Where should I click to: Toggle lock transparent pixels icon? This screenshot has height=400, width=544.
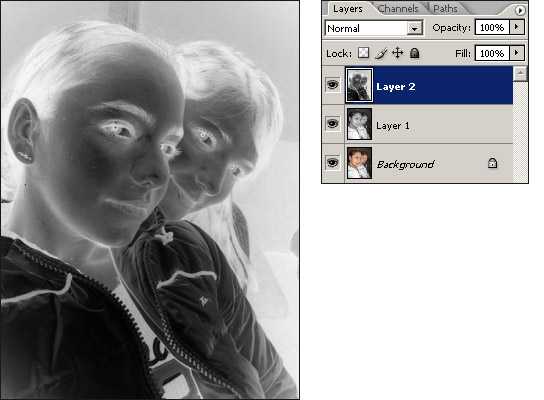[x=363, y=53]
